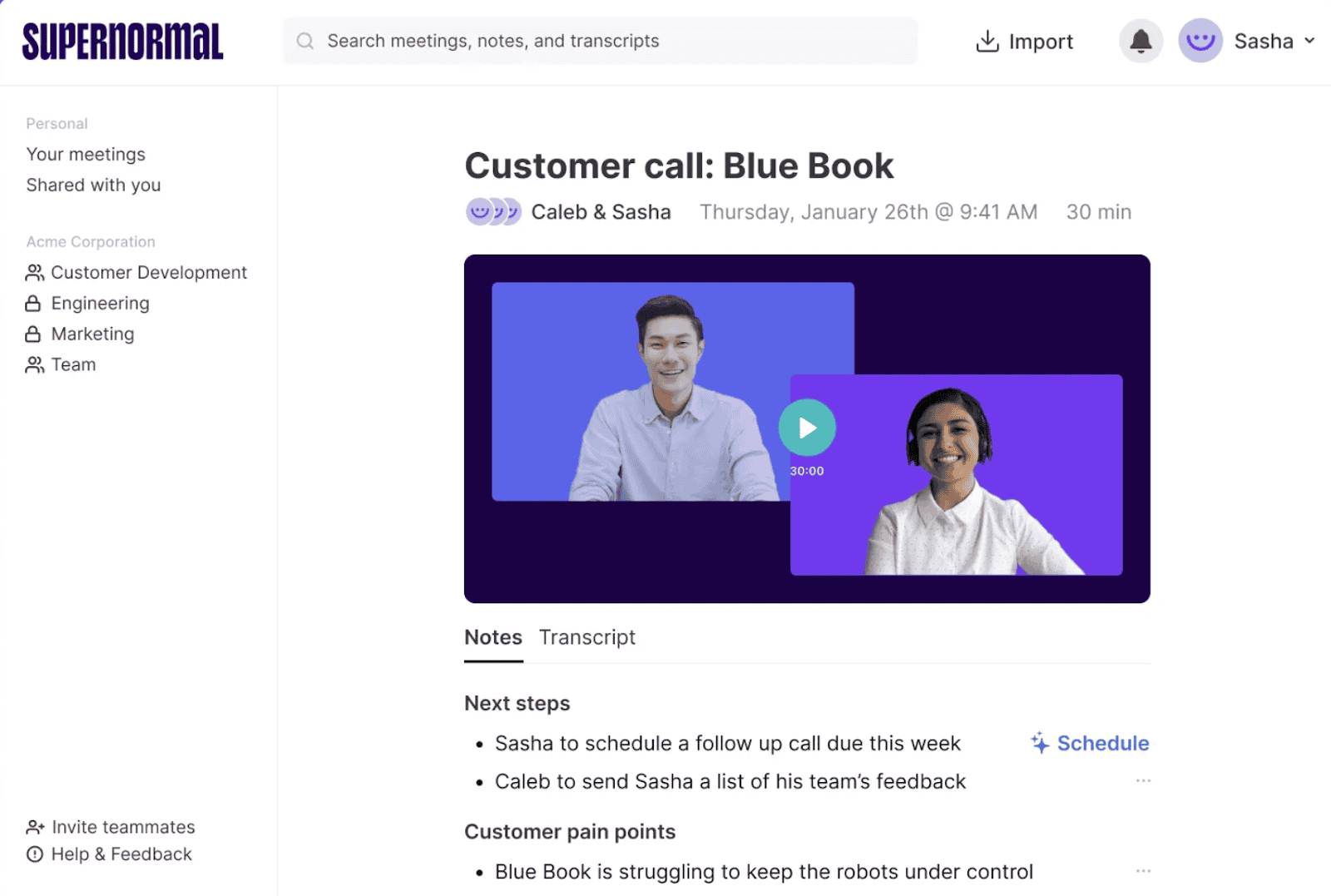Expand the Sasha account dropdown
1331x896 pixels.
(1309, 41)
